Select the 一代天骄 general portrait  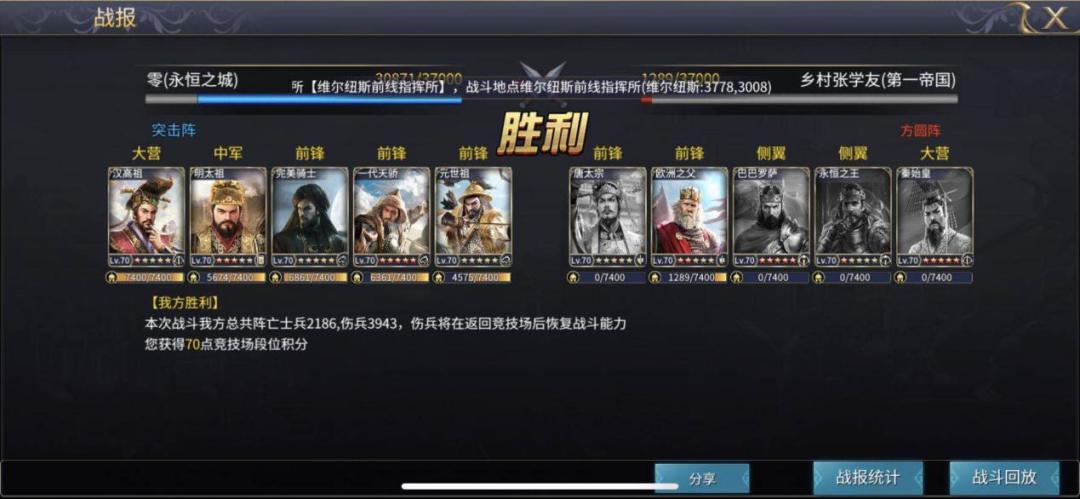click(x=391, y=217)
